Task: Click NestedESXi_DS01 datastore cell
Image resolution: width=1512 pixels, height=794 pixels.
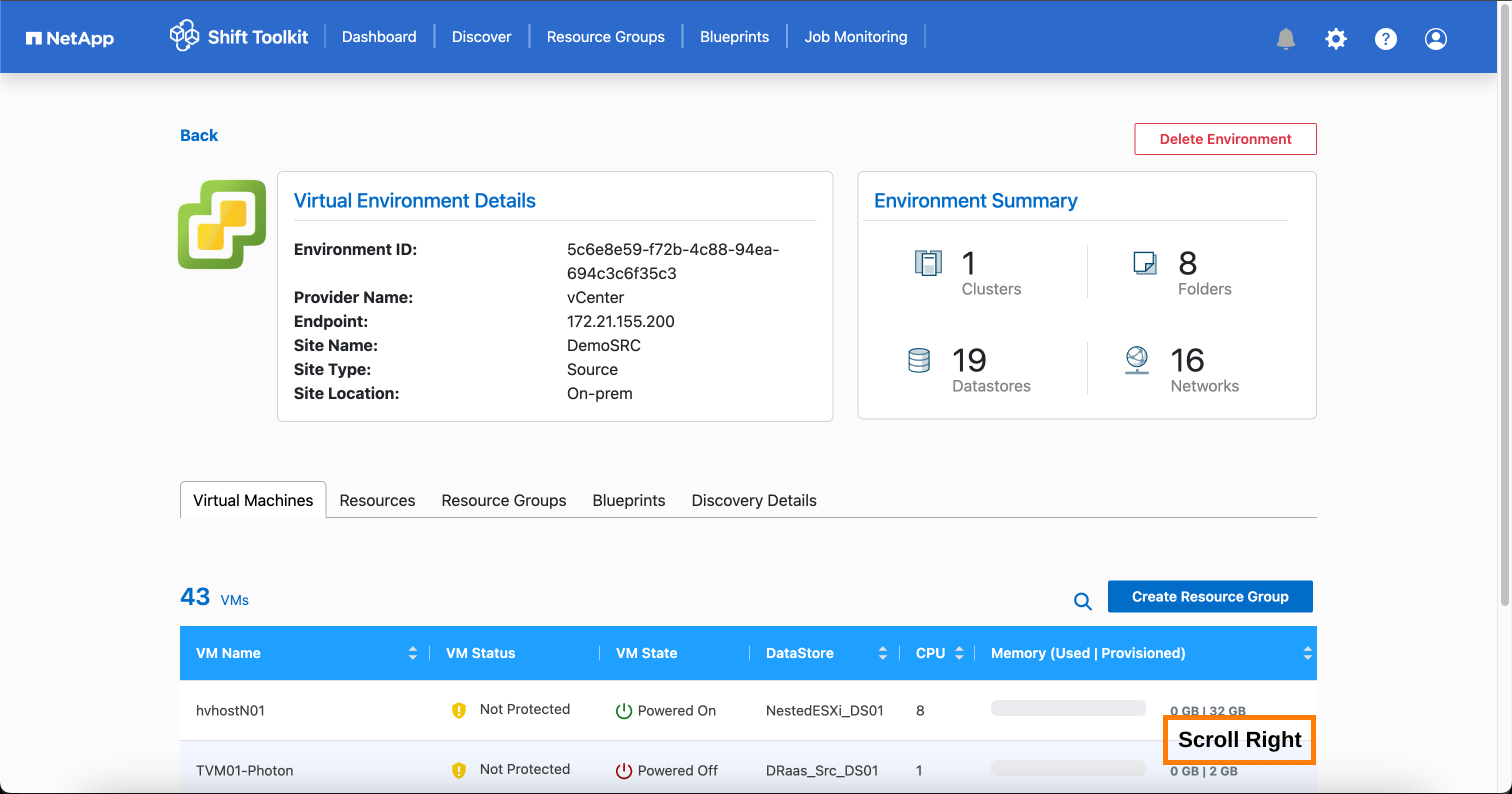Action: click(x=824, y=710)
